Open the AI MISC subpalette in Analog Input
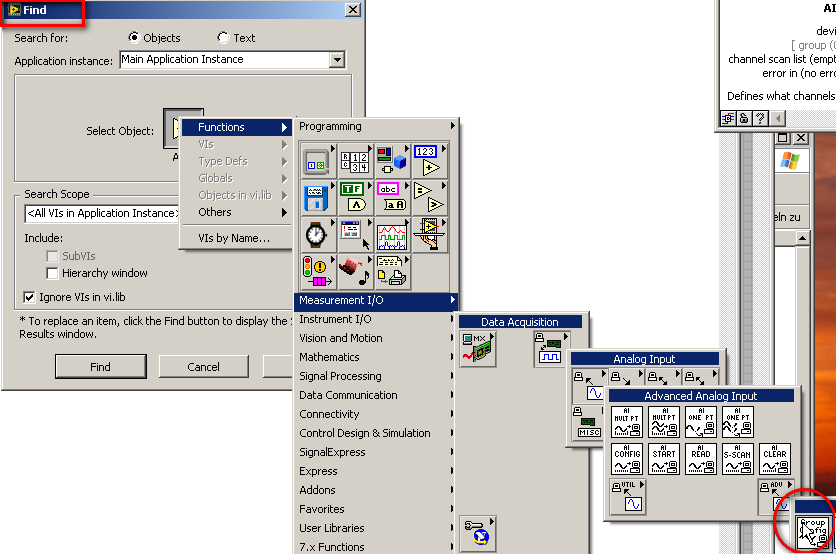This screenshot has width=836, height=554. pos(588,422)
